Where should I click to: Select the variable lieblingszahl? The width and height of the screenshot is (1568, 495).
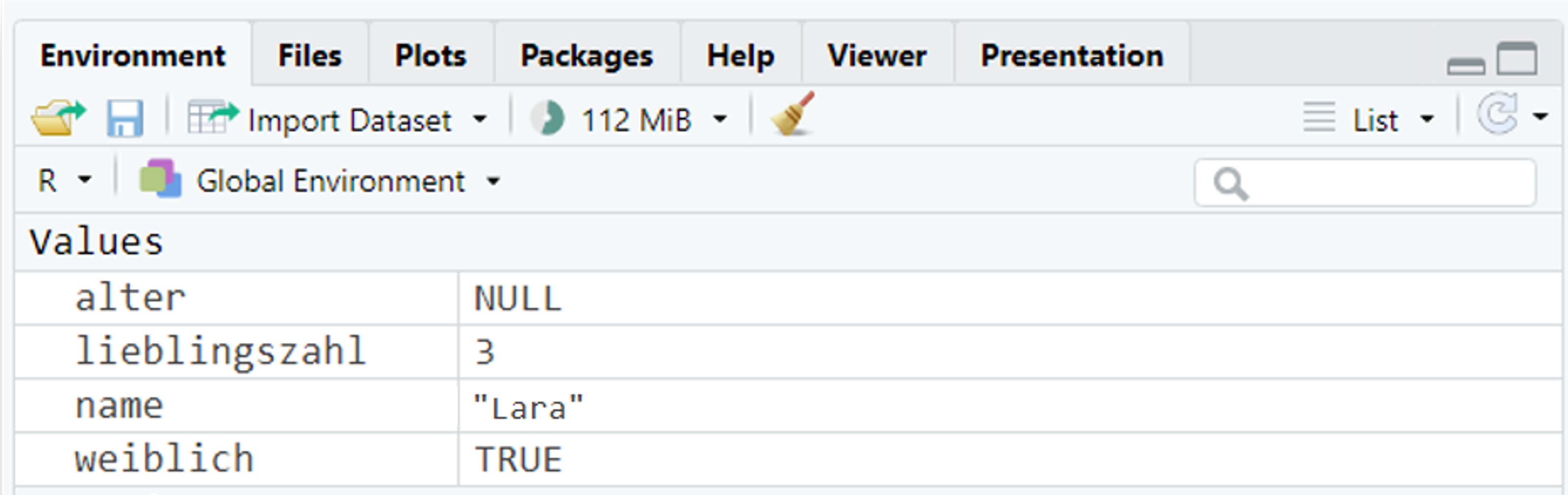pos(220,349)
